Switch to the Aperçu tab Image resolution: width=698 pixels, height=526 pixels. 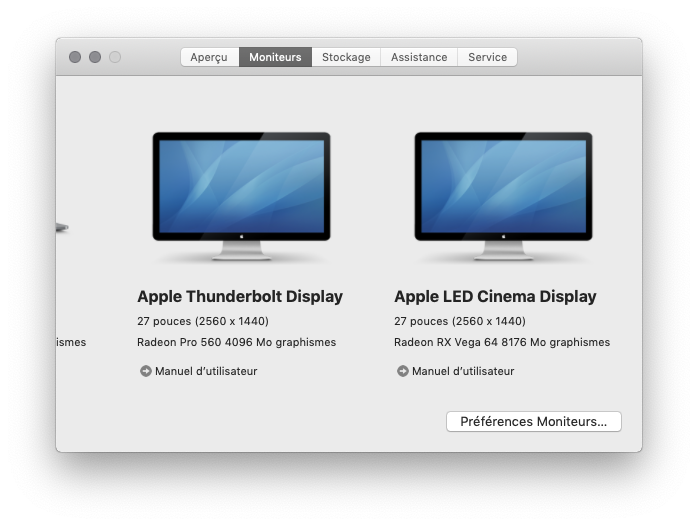click(x=210, y=57)
